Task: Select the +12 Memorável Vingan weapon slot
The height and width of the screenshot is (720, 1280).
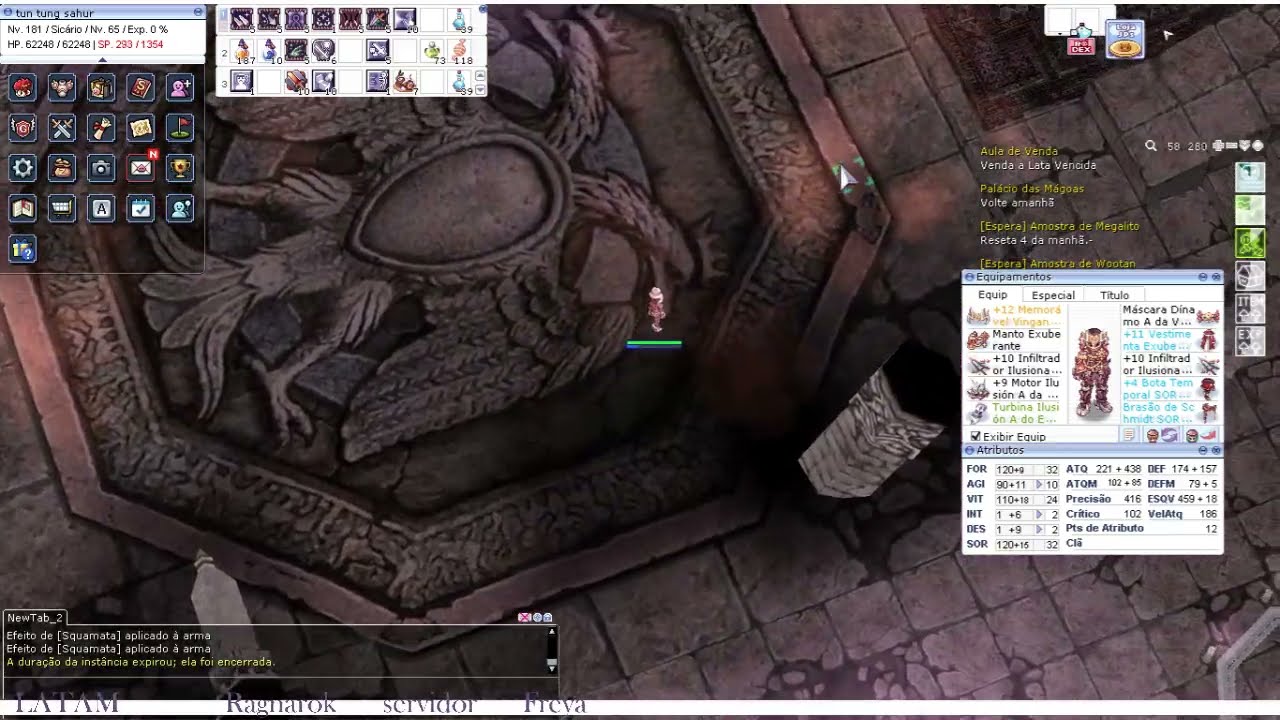Action: coord(1014,316)
